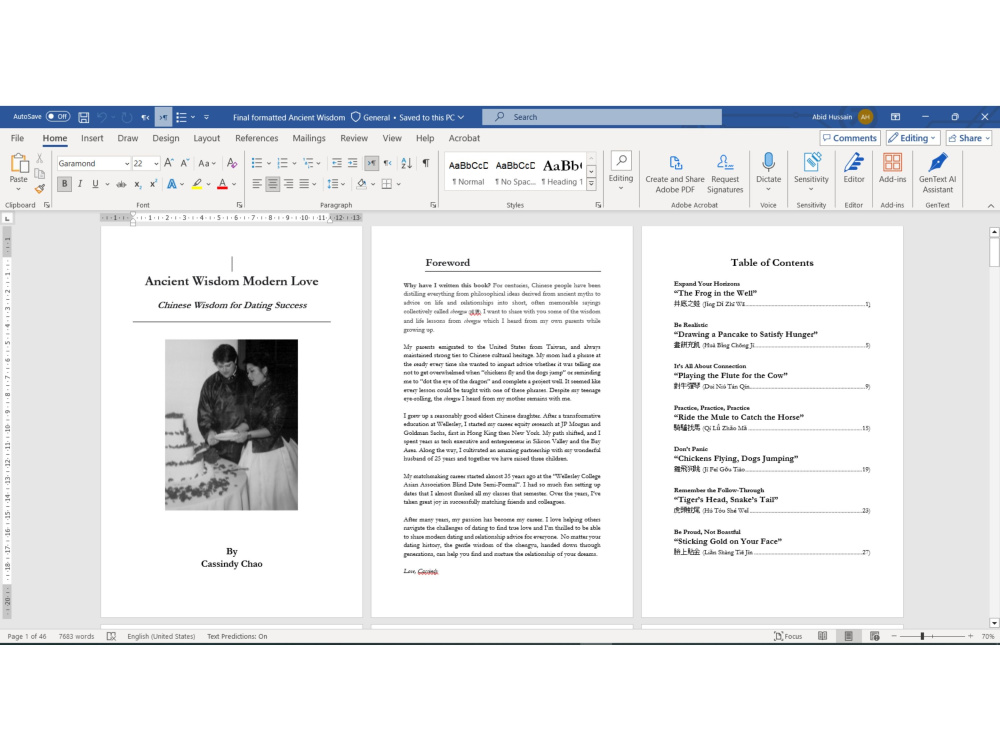Viewport: 1000px width, 750px height.
Task: Click Request Signatures icon
Action: [x=725, y=173]
